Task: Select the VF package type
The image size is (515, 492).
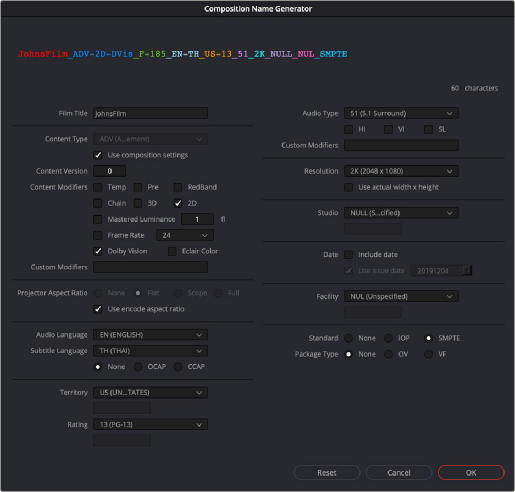Action: pos(428,354)
